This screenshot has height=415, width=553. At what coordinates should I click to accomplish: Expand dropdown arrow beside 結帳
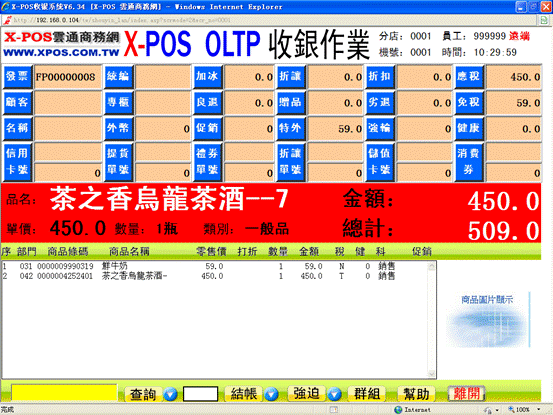click(x=272, y=394)
